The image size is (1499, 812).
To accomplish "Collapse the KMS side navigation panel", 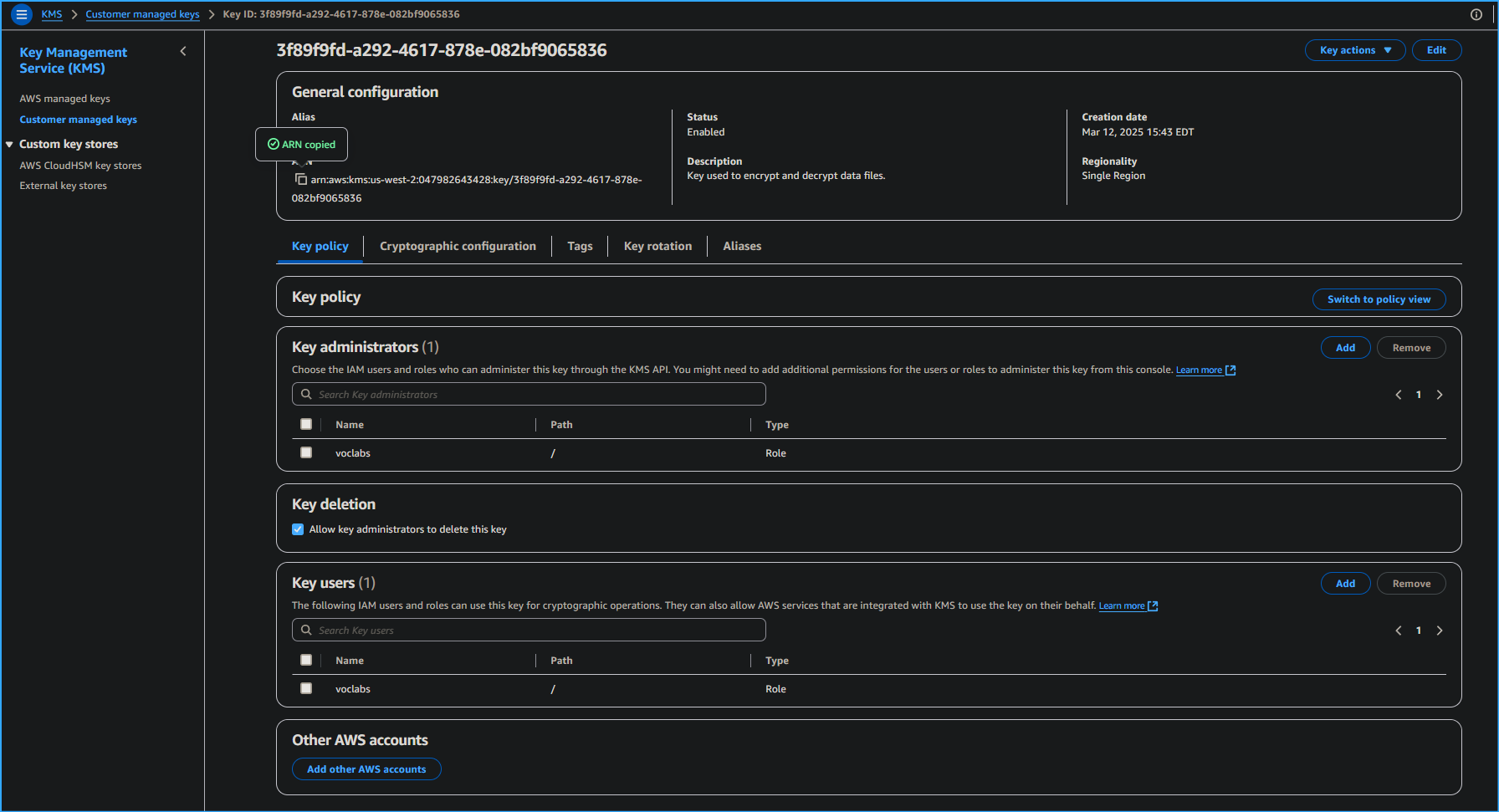I will 183,52.
